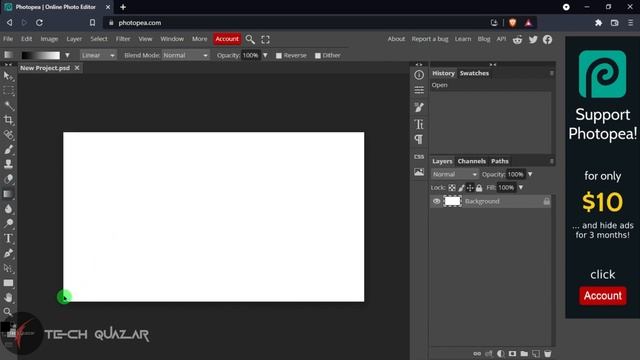
Task: Switch to the Swatches tab
Action: 474,73
